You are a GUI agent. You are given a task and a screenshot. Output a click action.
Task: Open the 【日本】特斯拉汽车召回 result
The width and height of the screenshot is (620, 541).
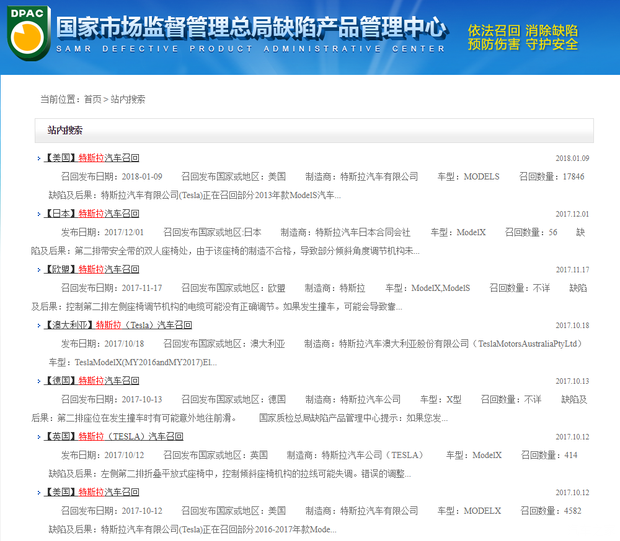tap(92, 214)
